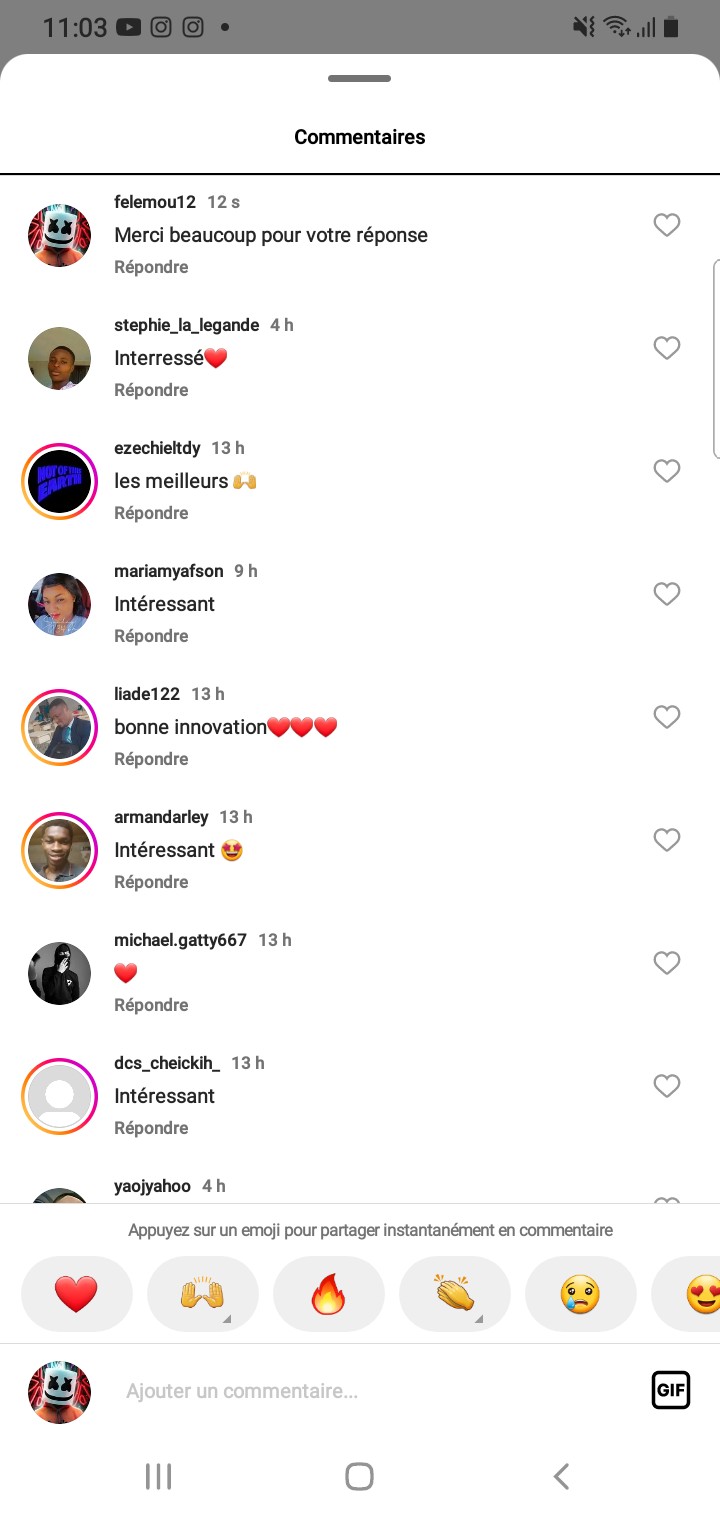Send the crying face emoji
The height and width of the screenshot is (1520, 720).
tap(580, 1294)
